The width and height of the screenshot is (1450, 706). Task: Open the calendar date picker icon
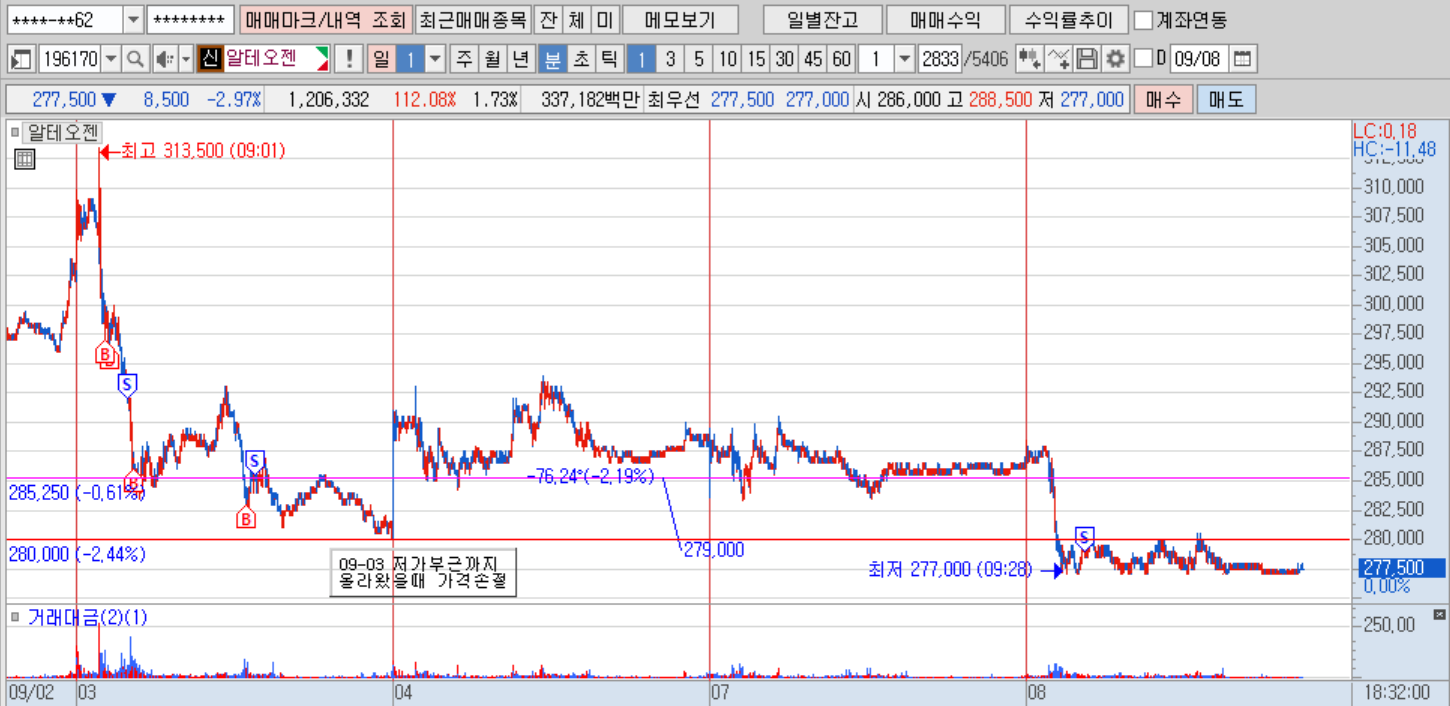pyautogui.click(x=1242, y=59)
